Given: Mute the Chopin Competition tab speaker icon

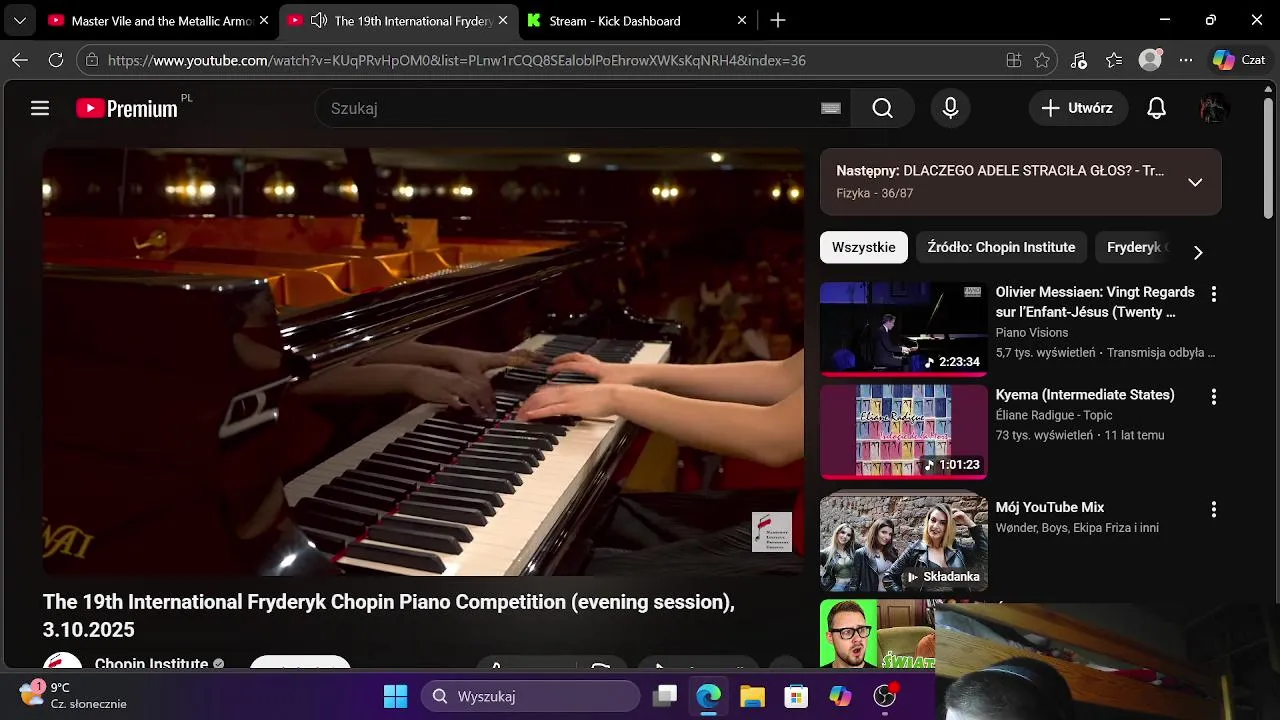Looking at the screenshot, I should (x=319, y=20).
